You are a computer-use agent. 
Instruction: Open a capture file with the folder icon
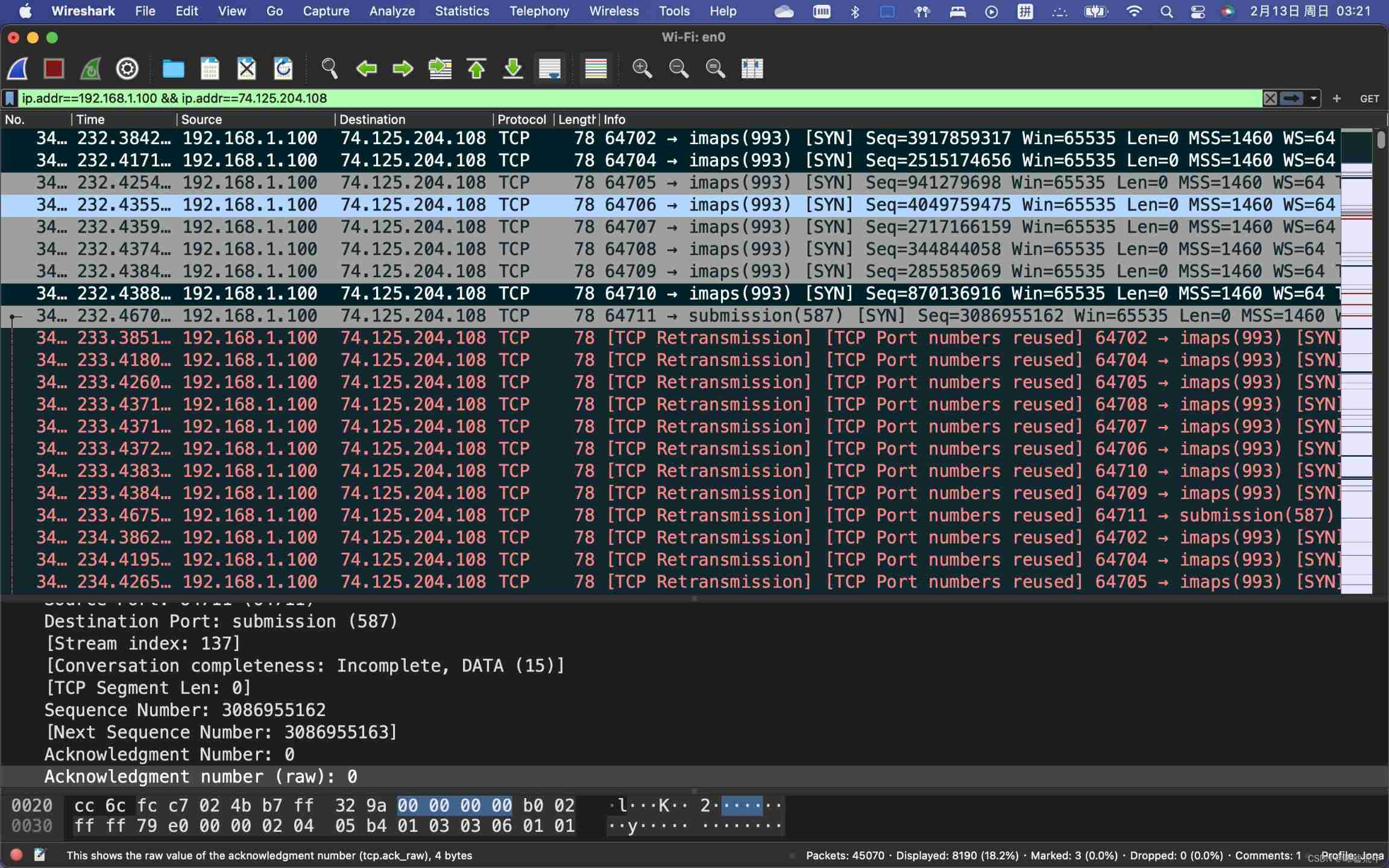pos(174,68)
